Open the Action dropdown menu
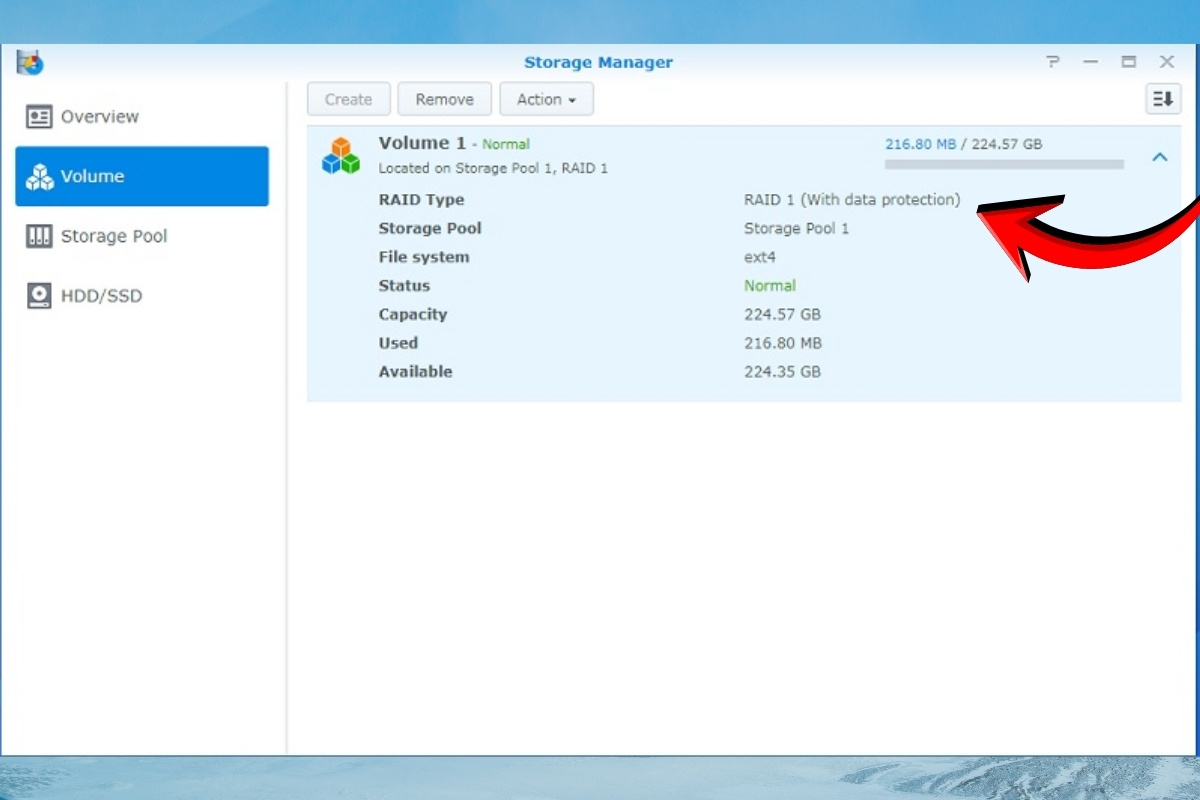Screen dimensions: 1200x800 [x=546, y=99]
